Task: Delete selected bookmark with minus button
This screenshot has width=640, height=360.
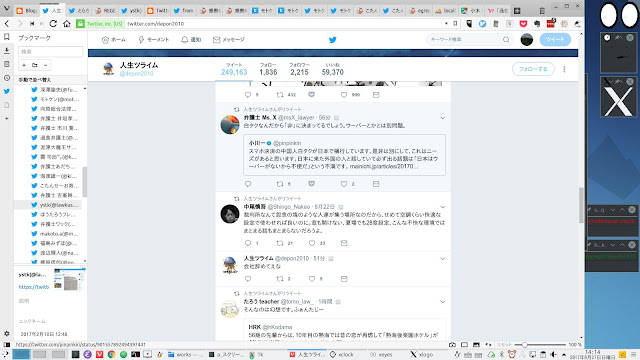Action: 46,65
